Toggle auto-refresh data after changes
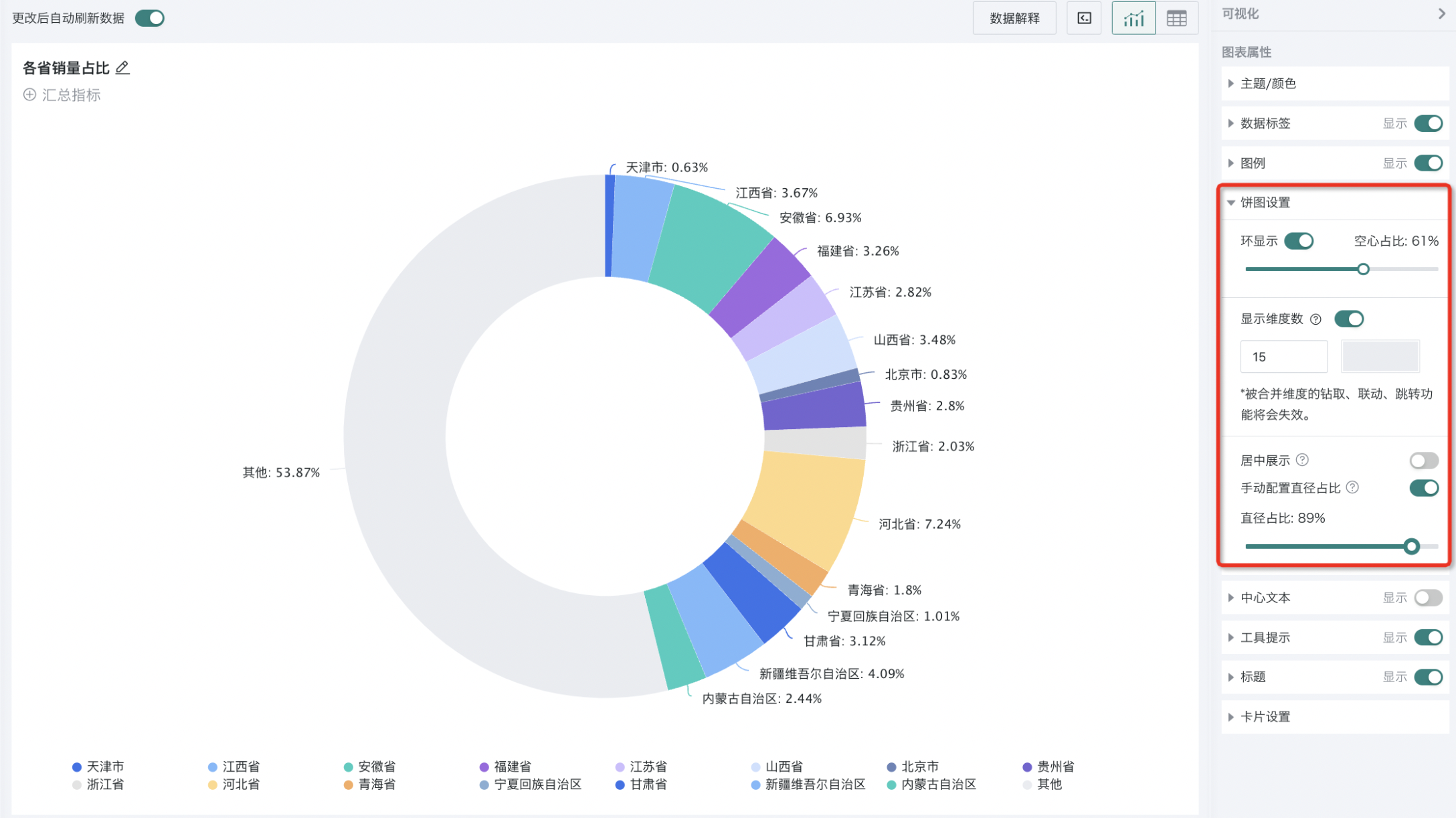Viewport: 1456px width, 818px height. 150,18
